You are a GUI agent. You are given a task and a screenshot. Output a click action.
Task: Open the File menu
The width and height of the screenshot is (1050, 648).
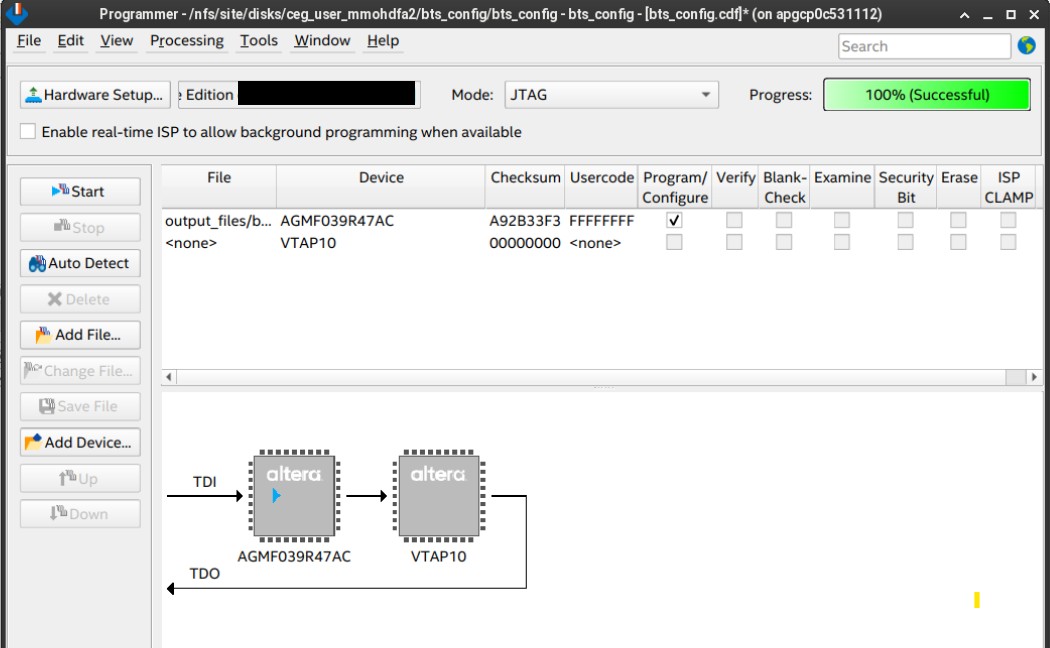(30, 41)
